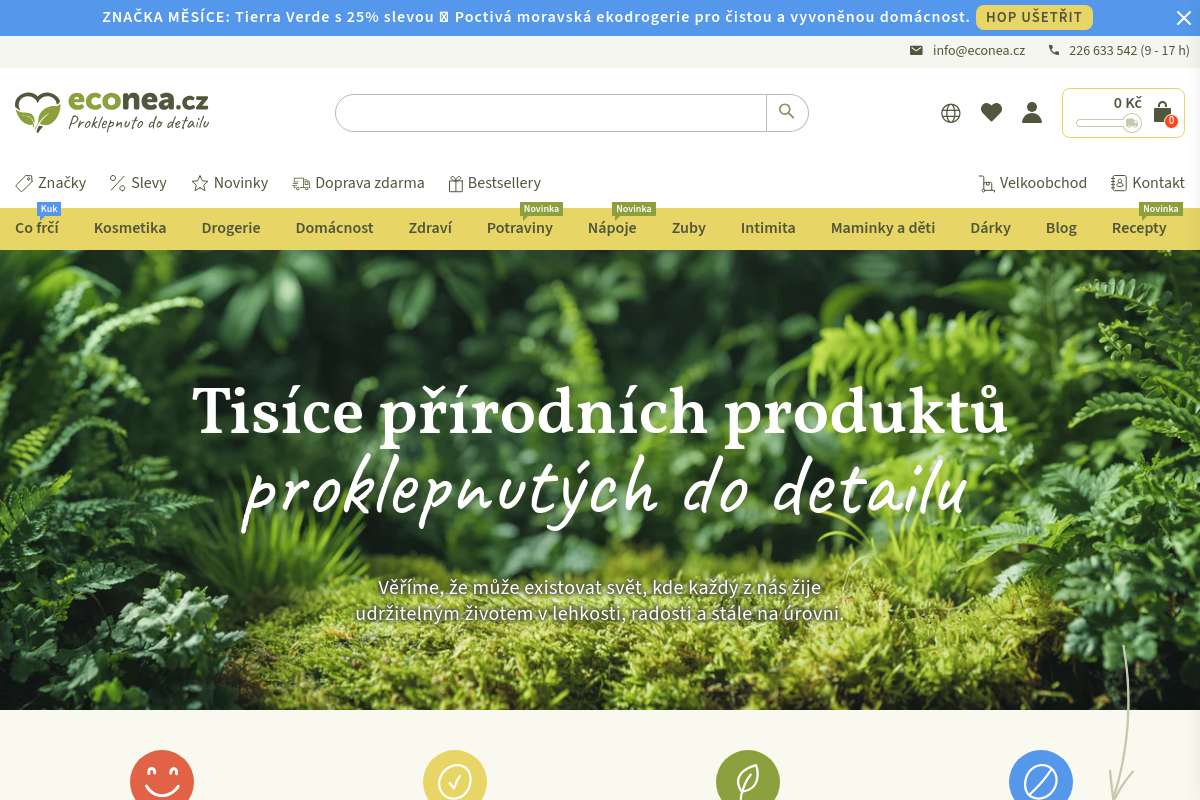This screenshot has width=1200, height=800.
Task: Click the truck icon for Doprava zdarma
Action: (301, 183)
